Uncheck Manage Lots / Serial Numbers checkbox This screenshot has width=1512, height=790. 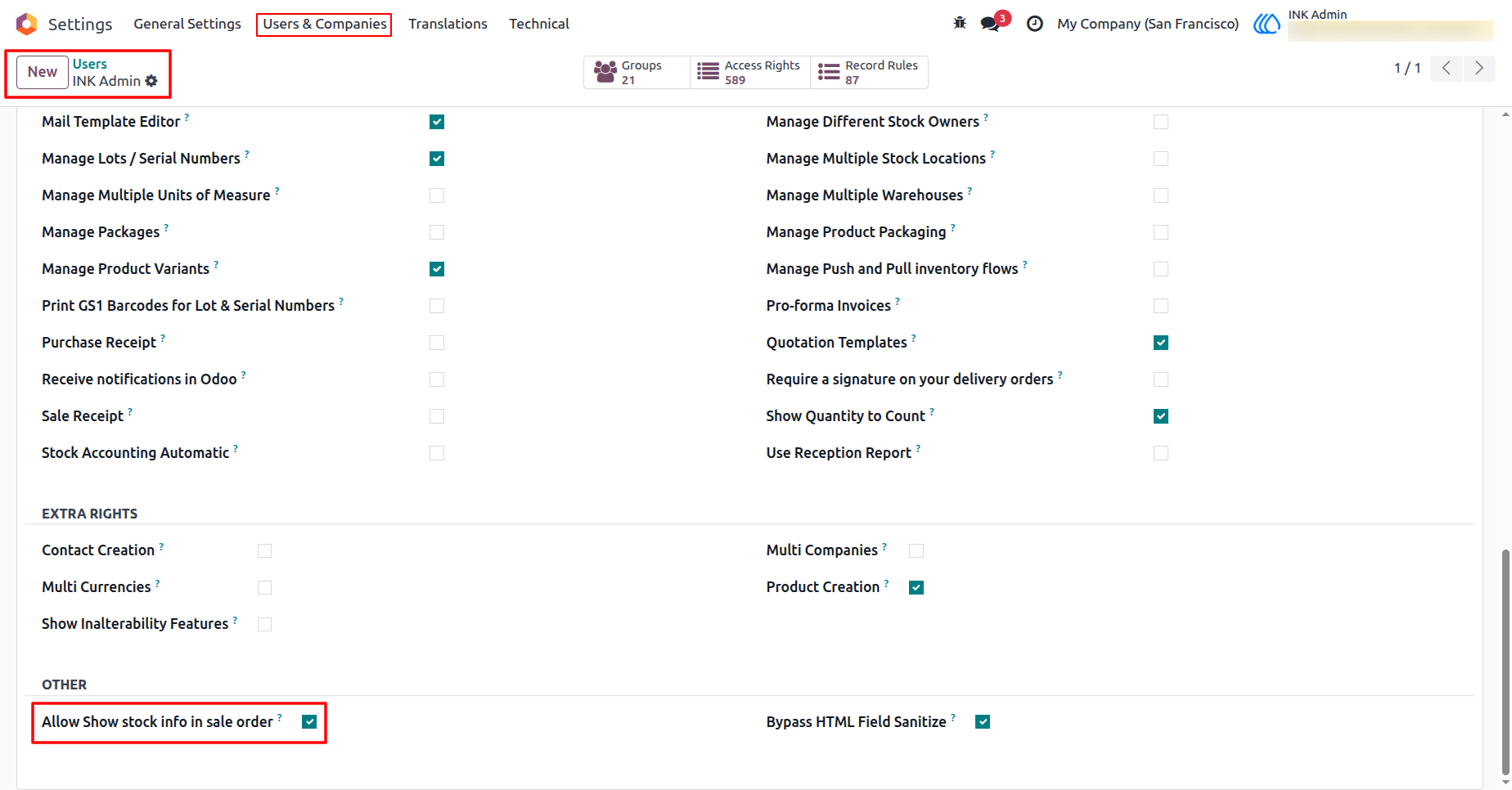437,159
